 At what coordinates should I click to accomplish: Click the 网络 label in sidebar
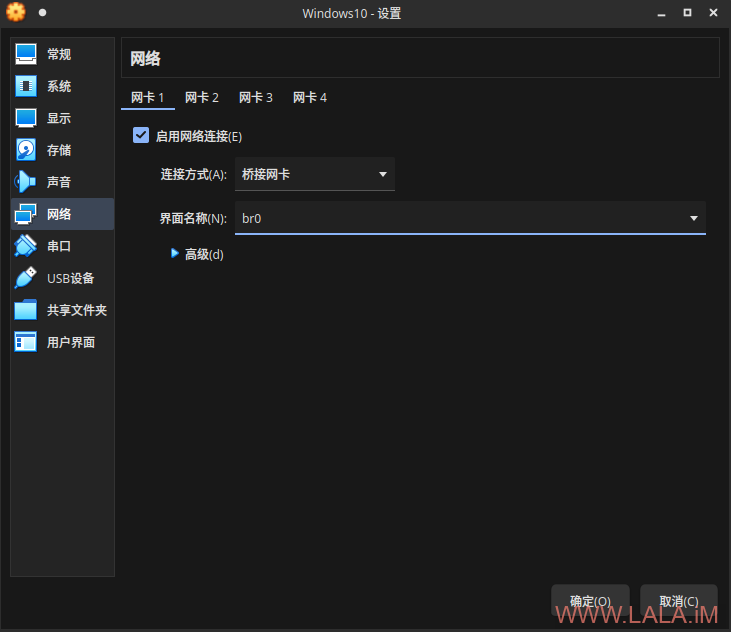click(x=59, y=214)
